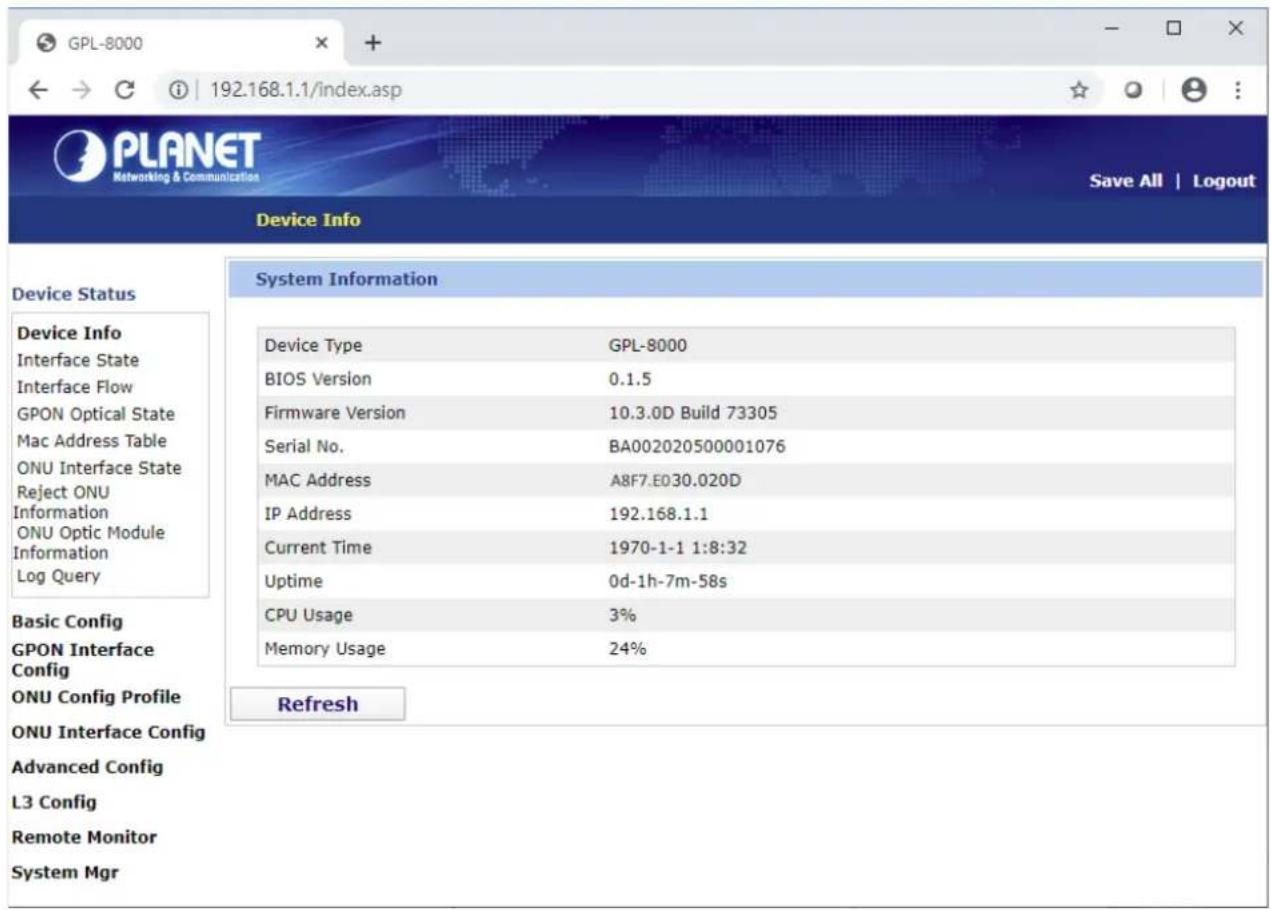Screen dimensions: 1271x910
Task: Select Device Info in the sidebar
Action: [69, 333]
